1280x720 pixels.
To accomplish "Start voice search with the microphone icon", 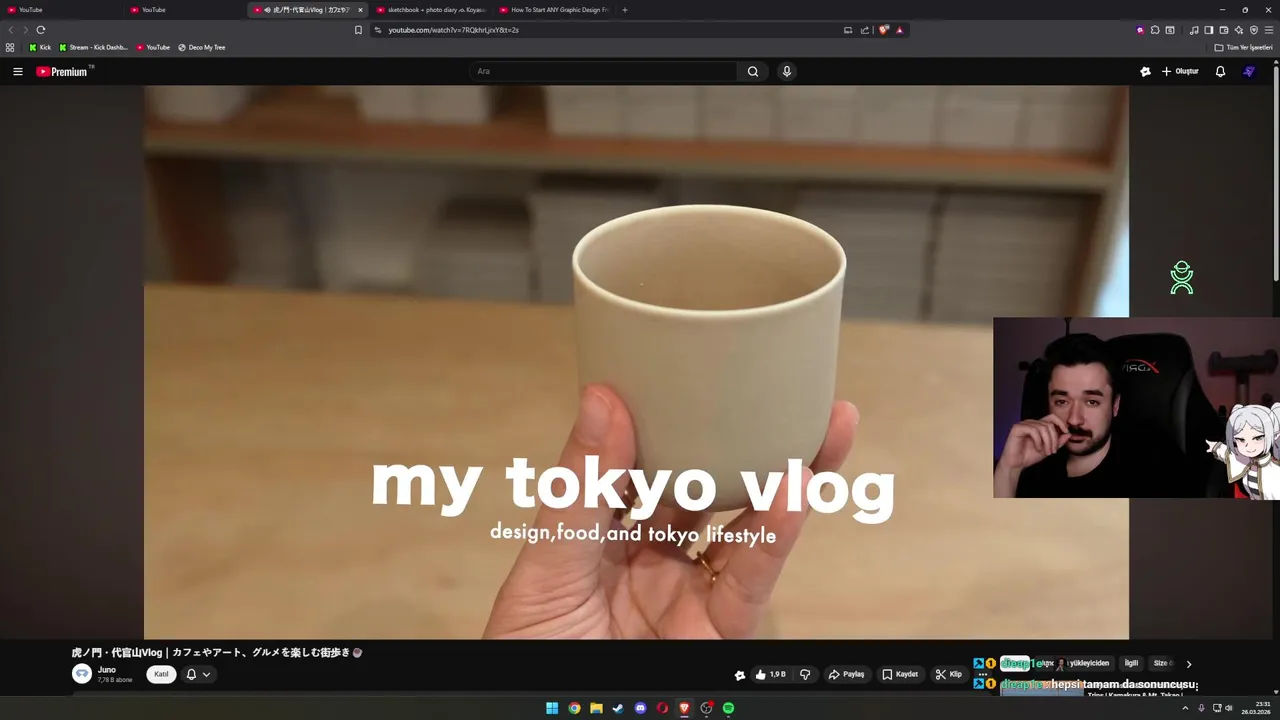I will pyautogui.click(x=787, y=71).
